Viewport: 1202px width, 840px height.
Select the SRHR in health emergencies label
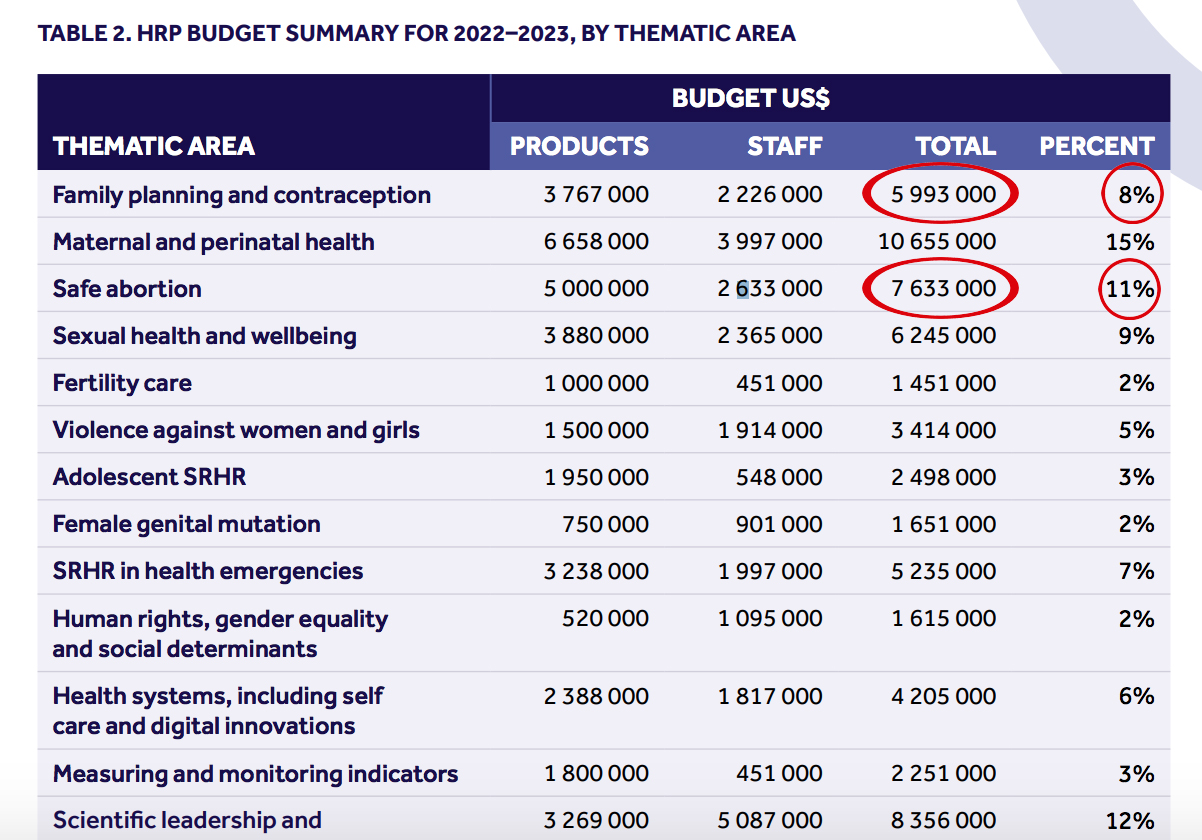(208, 571)
